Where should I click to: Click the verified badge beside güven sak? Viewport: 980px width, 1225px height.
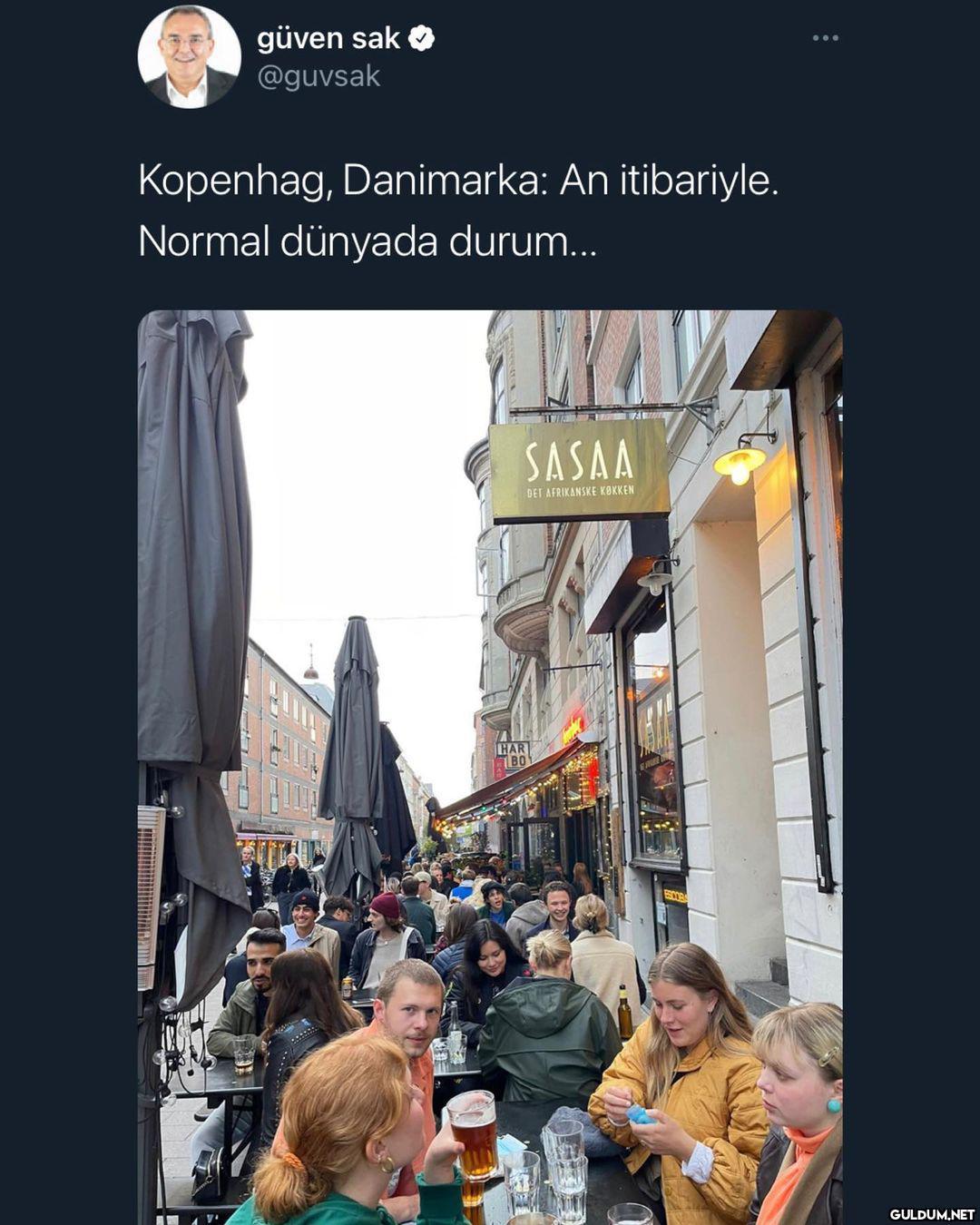[x=421, y=38]
